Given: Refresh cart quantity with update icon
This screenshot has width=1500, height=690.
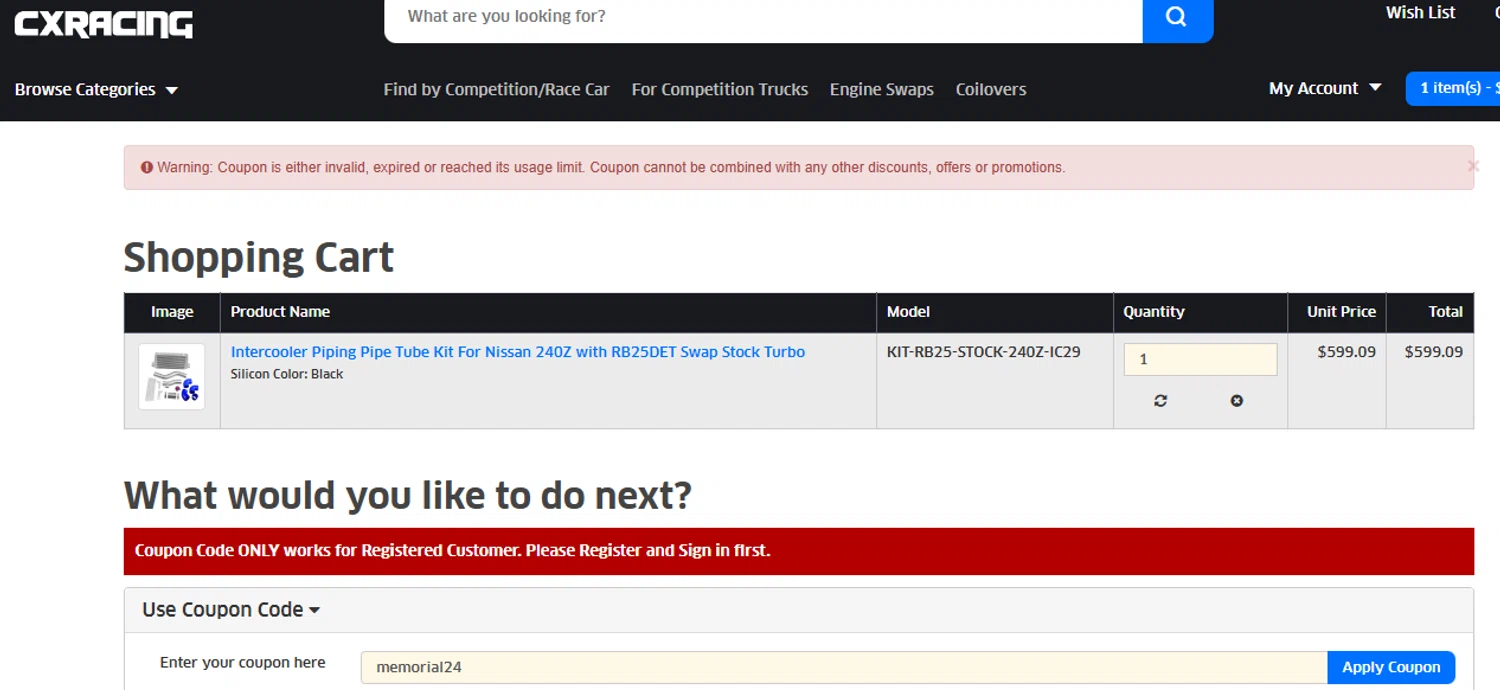Looking at the screenshot, I should coord(1160,400).
